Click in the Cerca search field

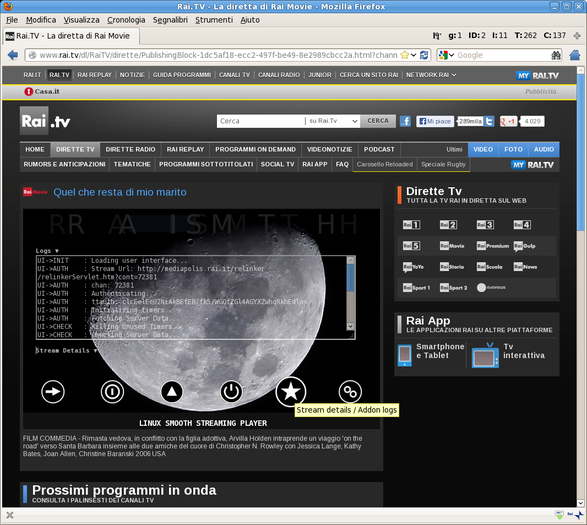click(261, 121)
